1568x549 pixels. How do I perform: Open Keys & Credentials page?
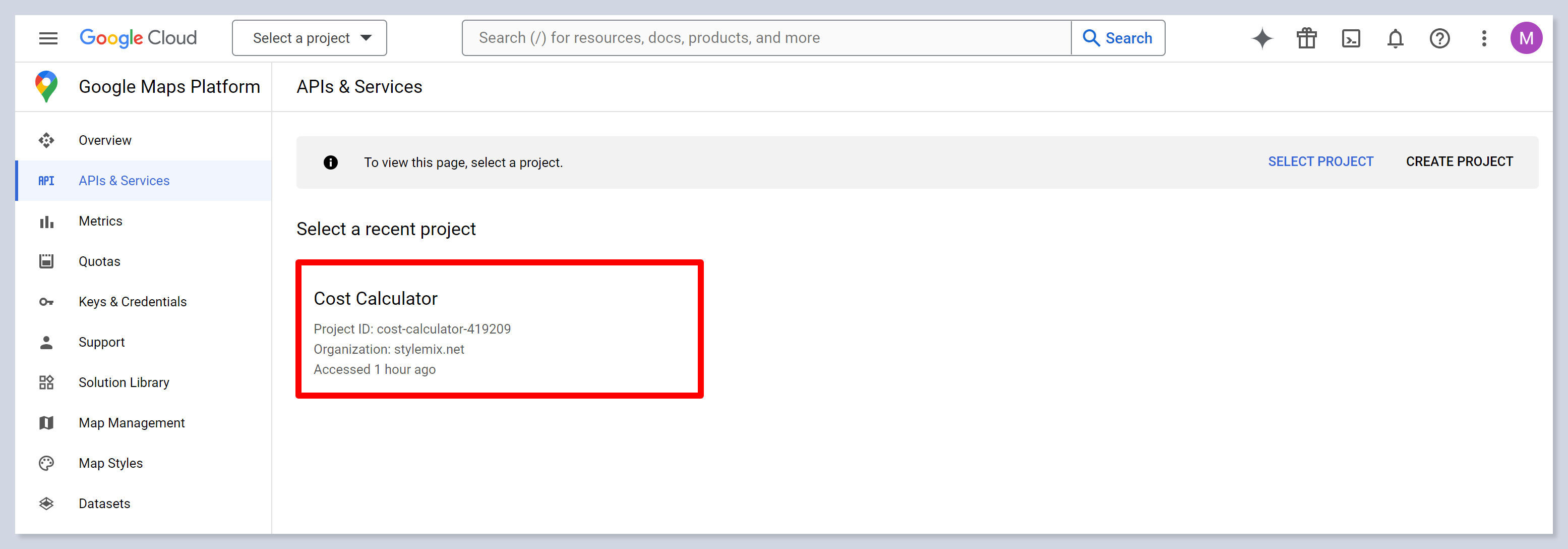coord(132,302)
